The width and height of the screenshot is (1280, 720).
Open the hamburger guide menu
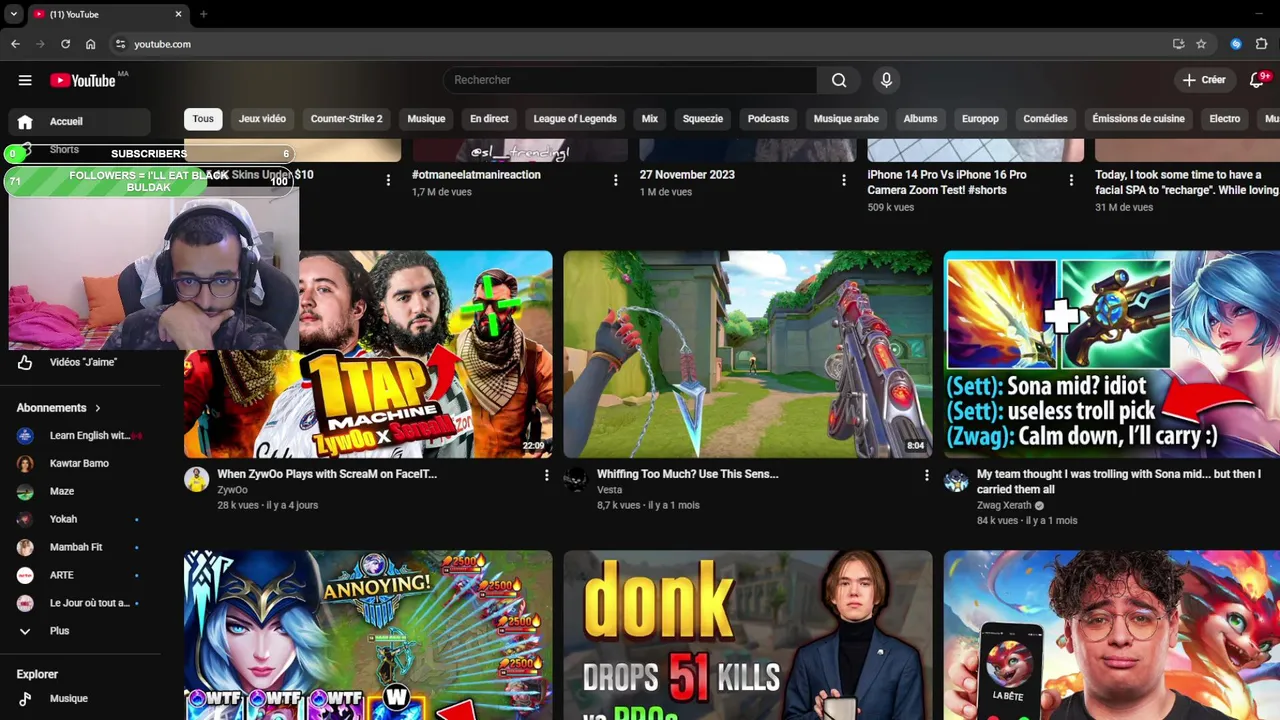coord(25,80)
